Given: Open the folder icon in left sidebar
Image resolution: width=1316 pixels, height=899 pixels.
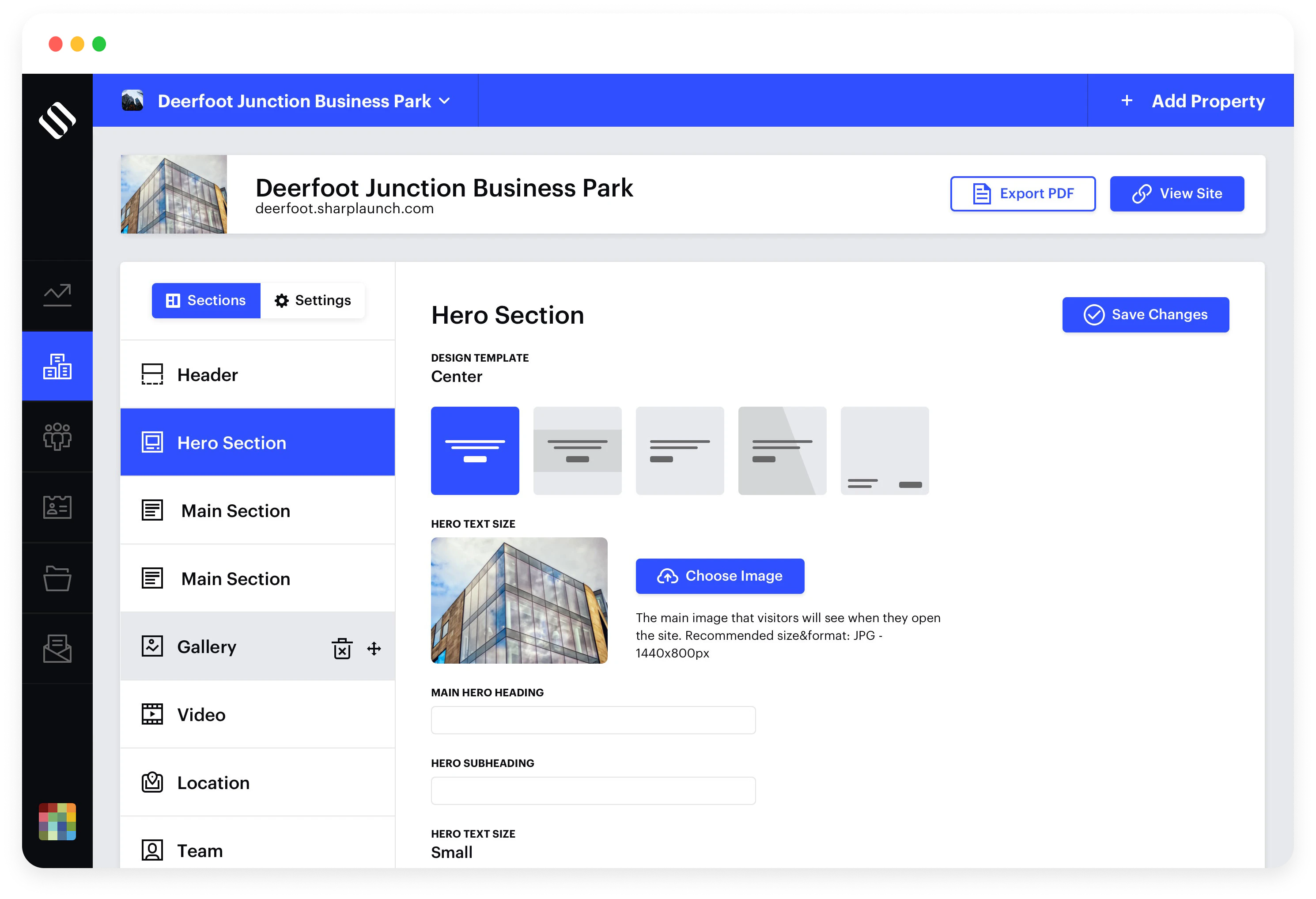Looking at the screenshot, I should click(57, 578).
